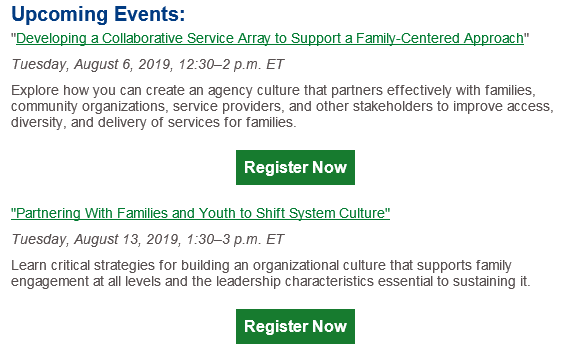Open the Developing a Collaborative Service Array link

pos(270,38)
